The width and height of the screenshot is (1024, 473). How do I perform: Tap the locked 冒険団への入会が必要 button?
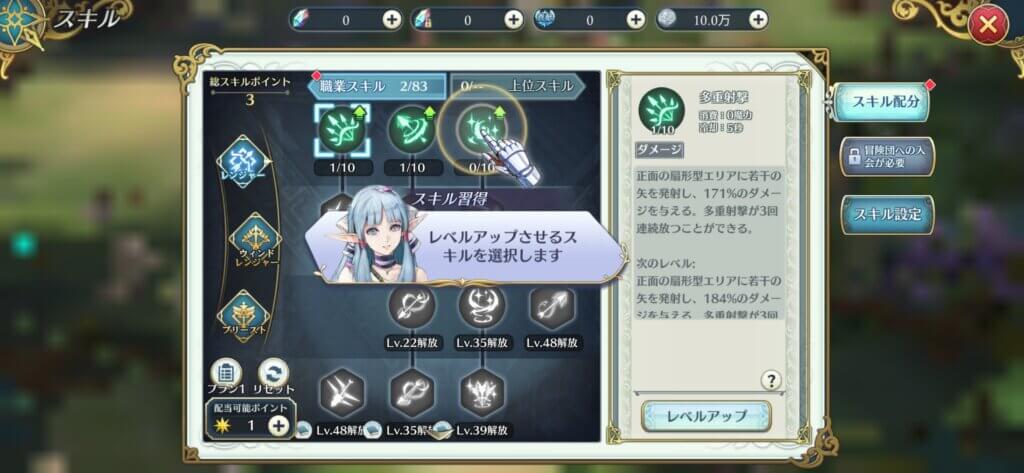[x=888, y=157]
